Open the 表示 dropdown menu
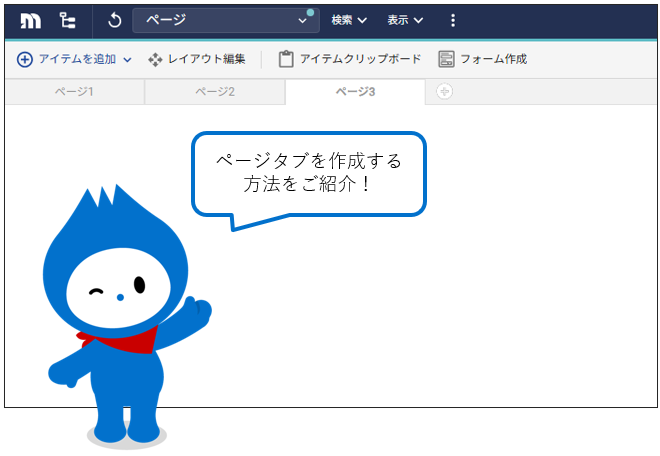Image resolution: width=660 pixels, height=456 pixels. click(x=405, y=20)
